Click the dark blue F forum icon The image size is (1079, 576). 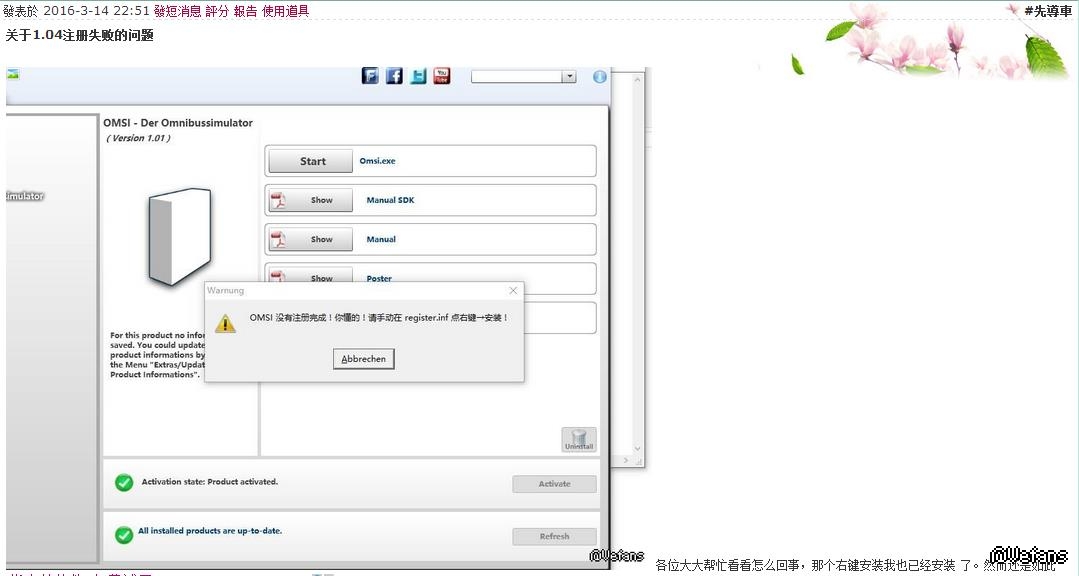[x=370, y=76]
